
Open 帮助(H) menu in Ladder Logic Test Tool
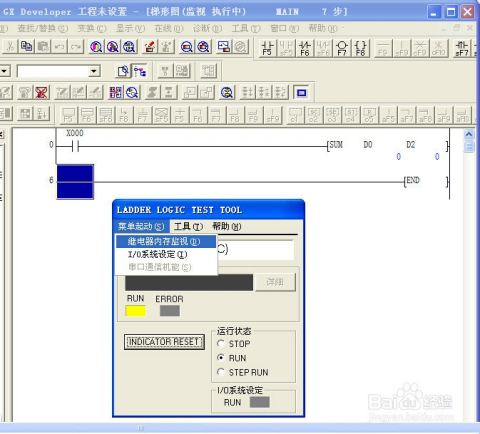(227, 227)
